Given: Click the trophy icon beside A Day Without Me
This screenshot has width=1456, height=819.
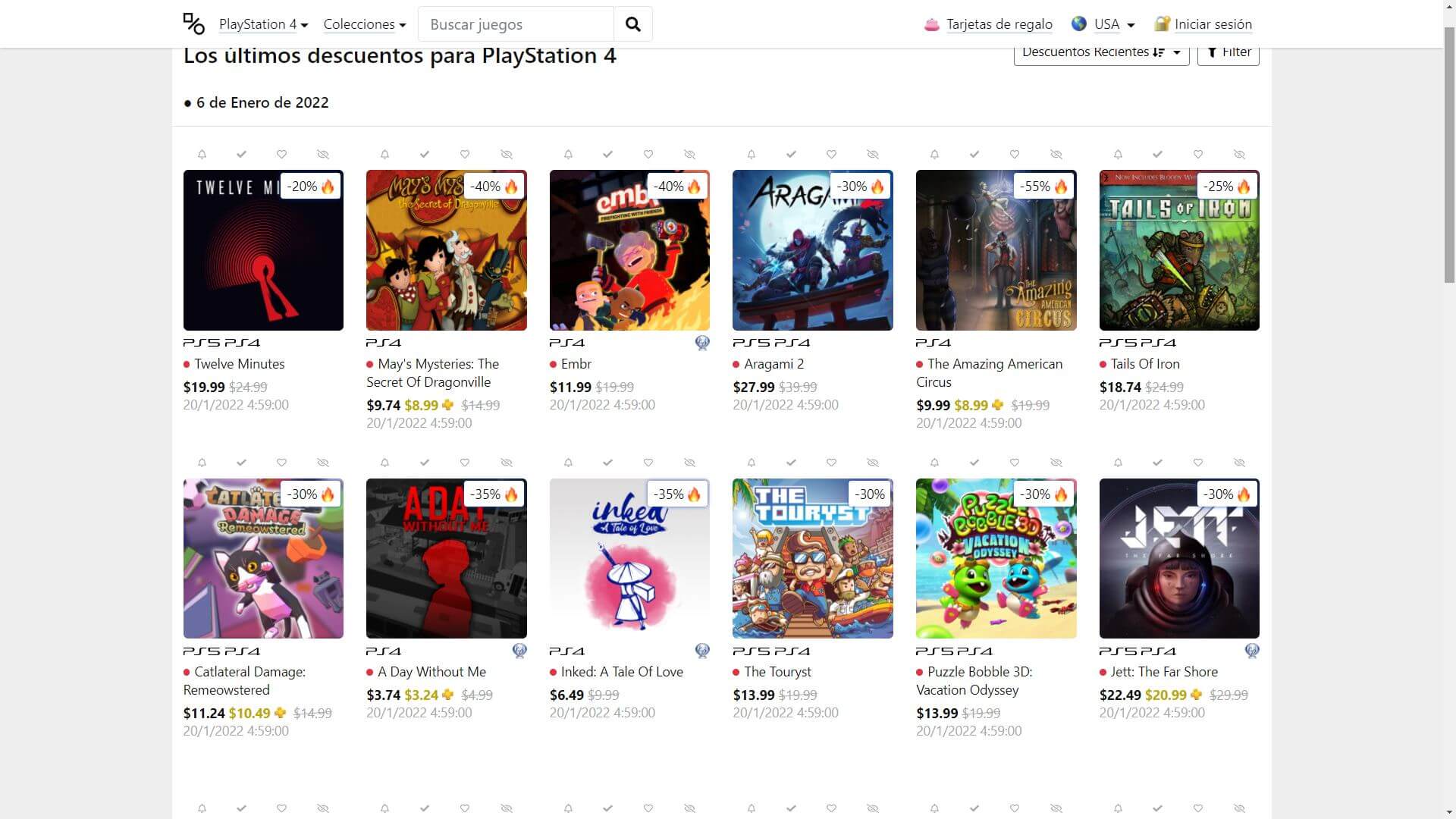Looking at the screenshot, I should click(519, 651).
